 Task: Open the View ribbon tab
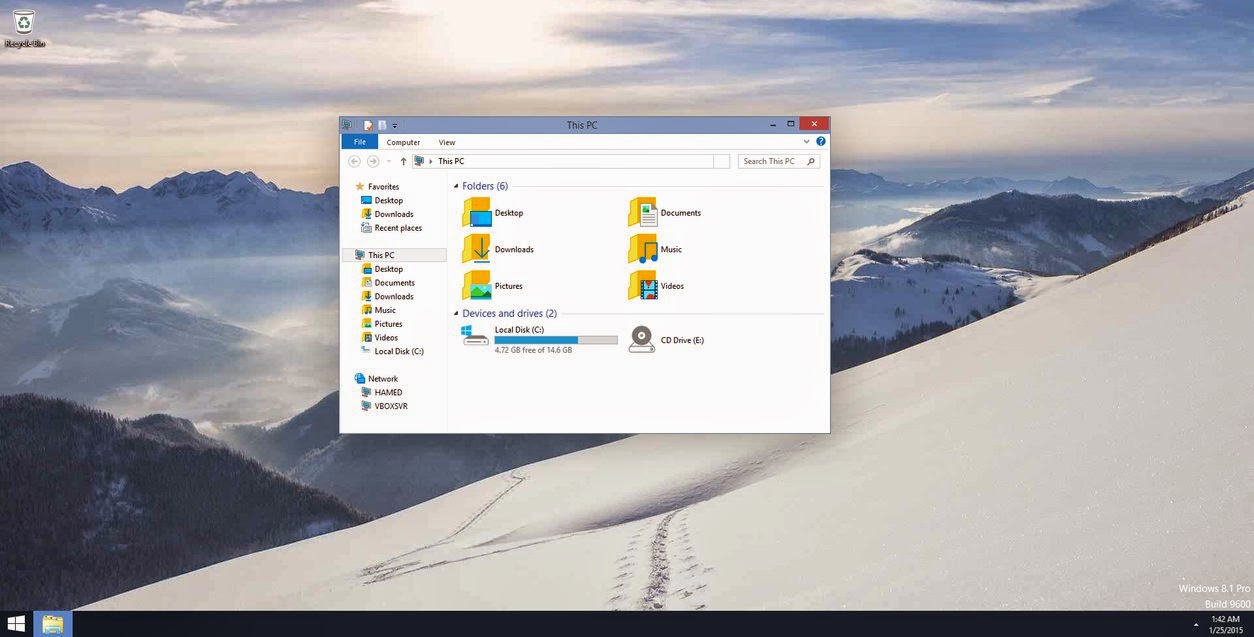pos(446,141)
